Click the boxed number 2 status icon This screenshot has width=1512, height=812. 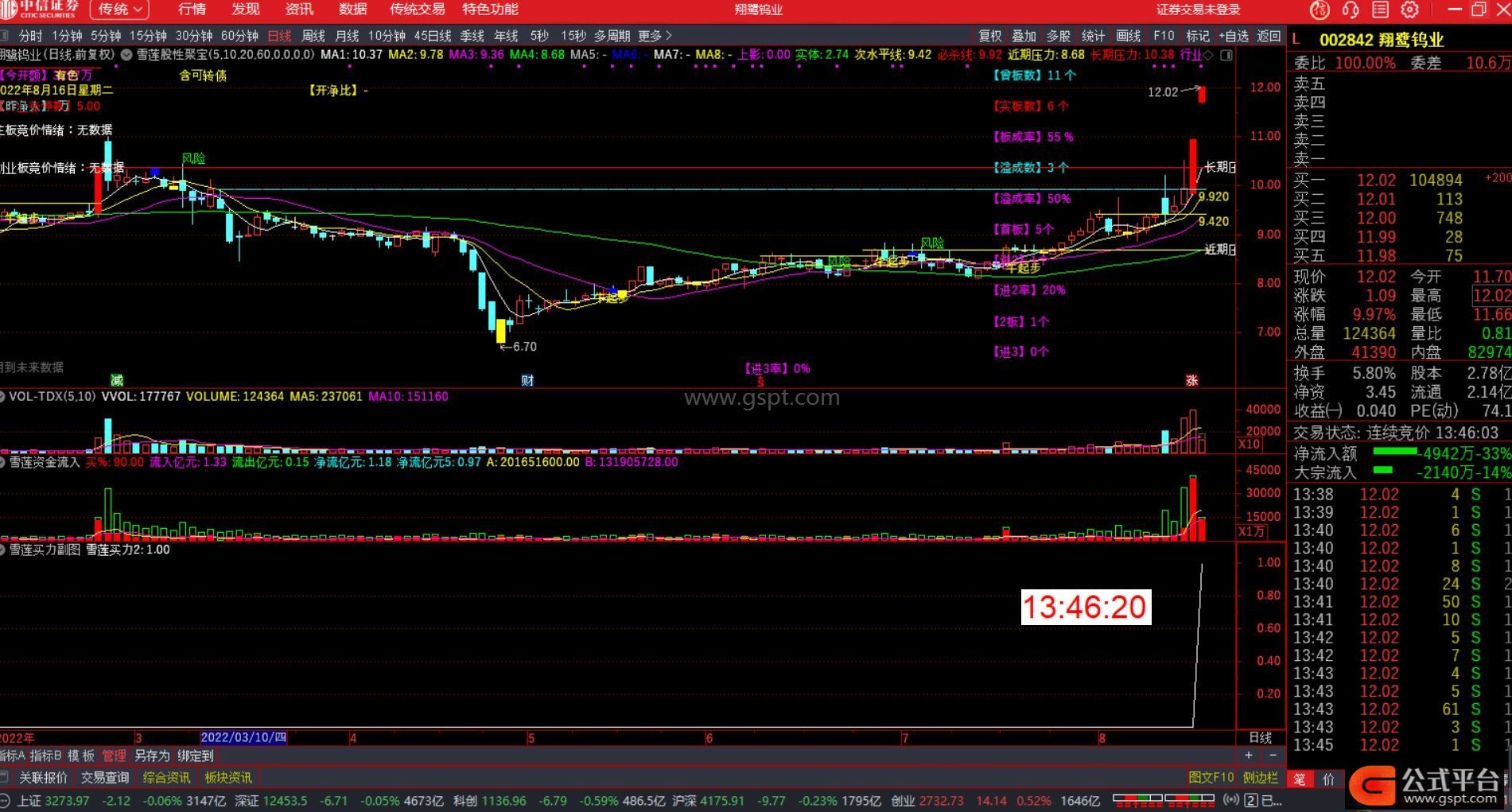point(1251,801)
